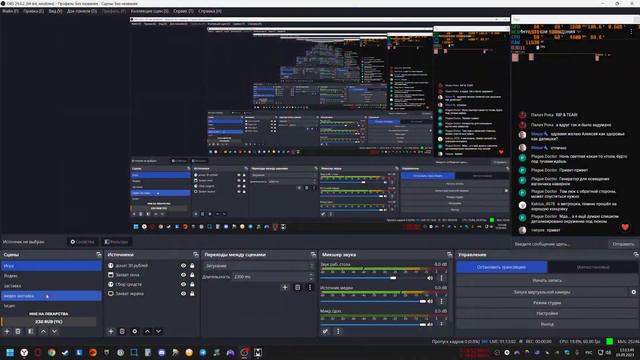Click the red heart icon in chat
640x360 pixels.
tap(625, 227)
